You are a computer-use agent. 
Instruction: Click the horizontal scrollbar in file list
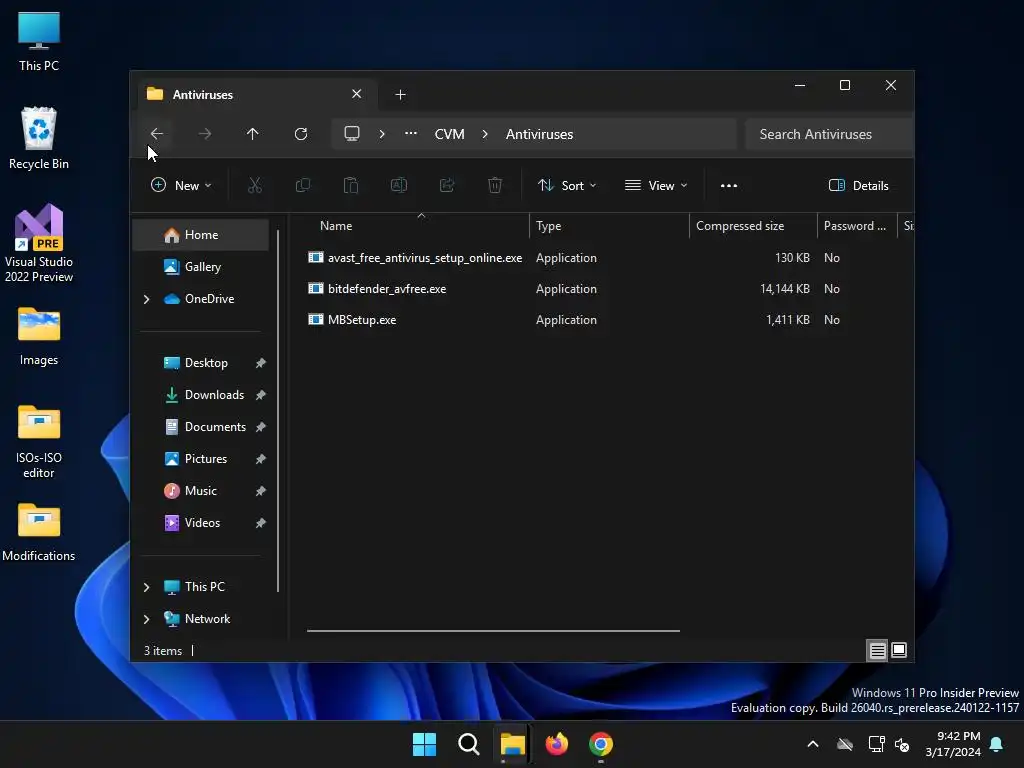493,631
